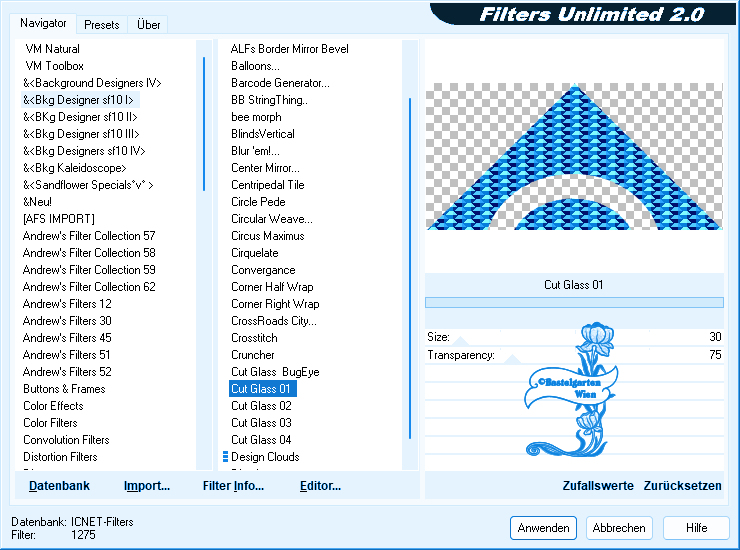Select Andrew's Filters 12

(x=67, y=304)
